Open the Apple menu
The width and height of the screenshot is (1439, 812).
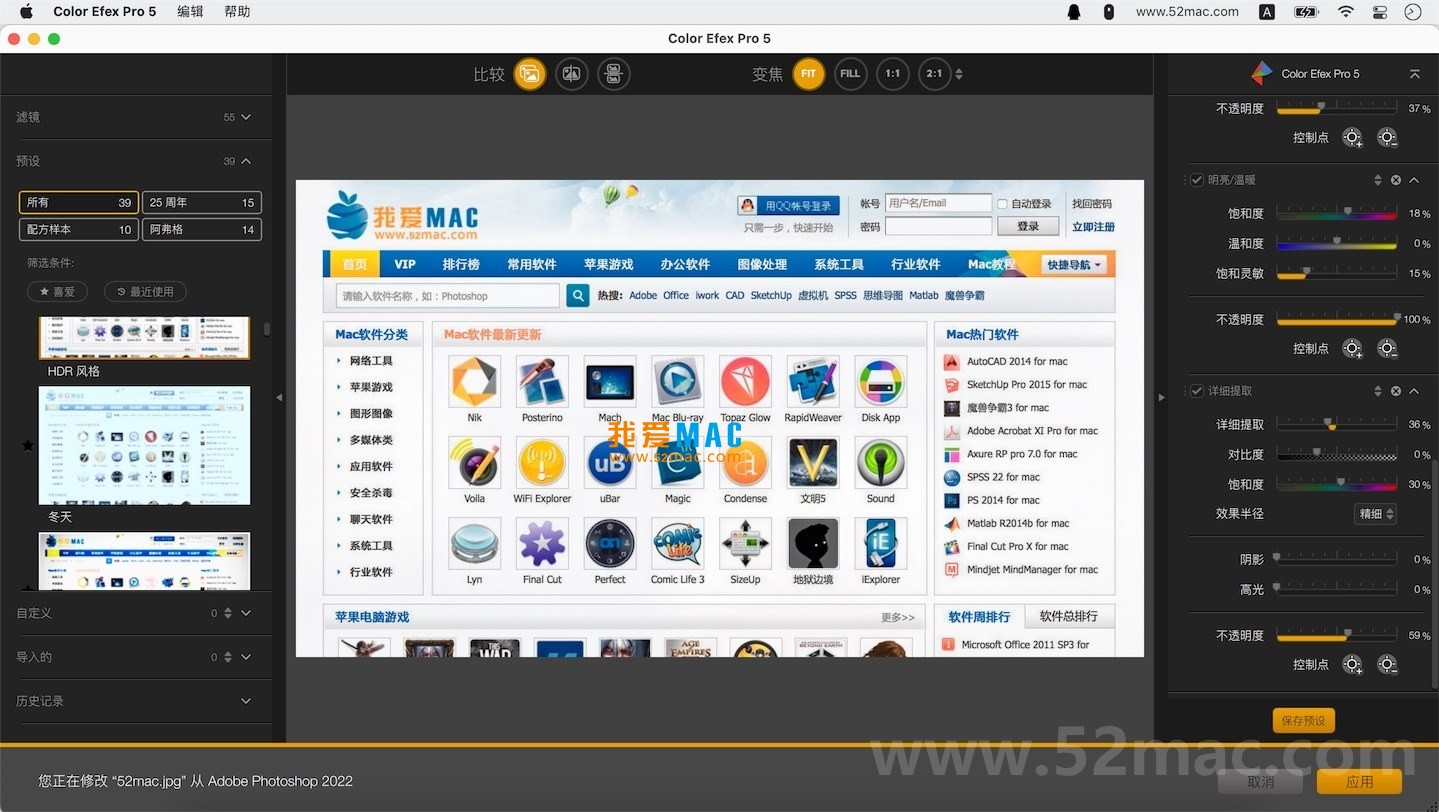(x=26, y=12)
